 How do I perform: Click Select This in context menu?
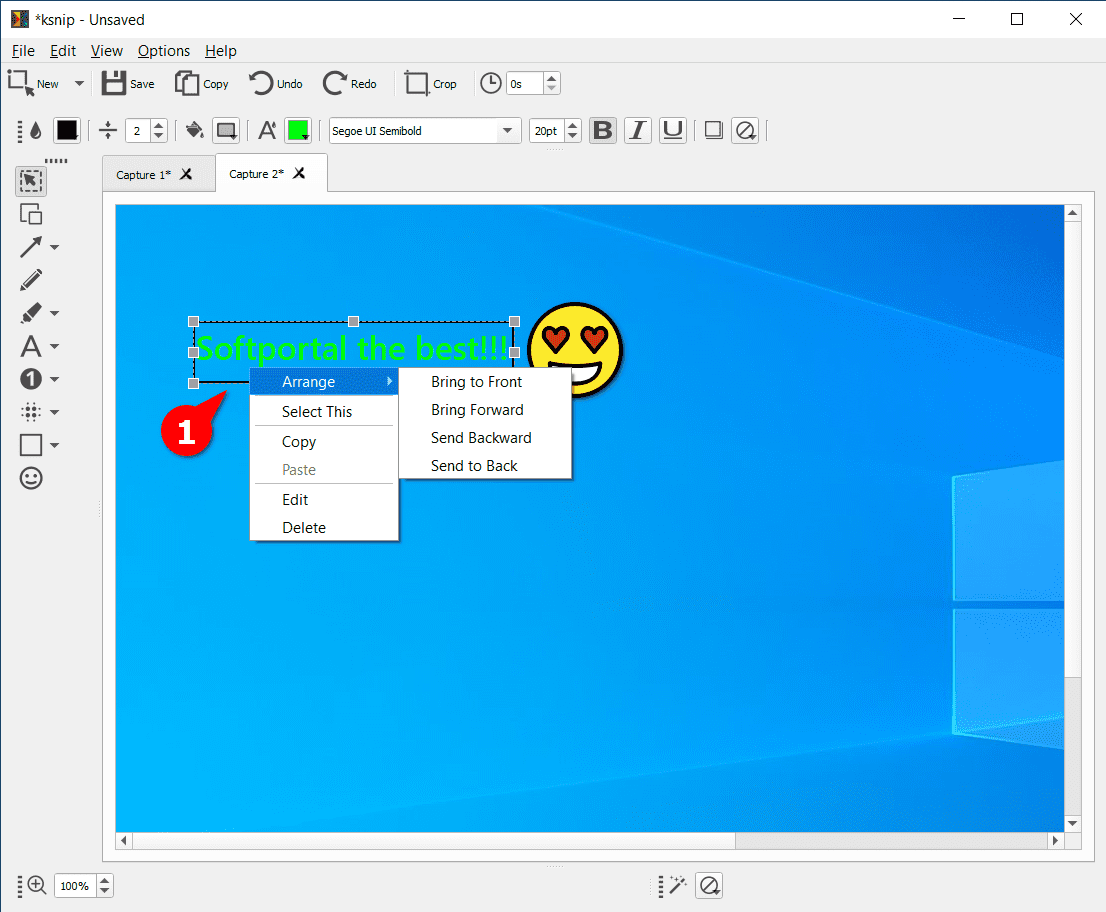click(x=317, y=412)
